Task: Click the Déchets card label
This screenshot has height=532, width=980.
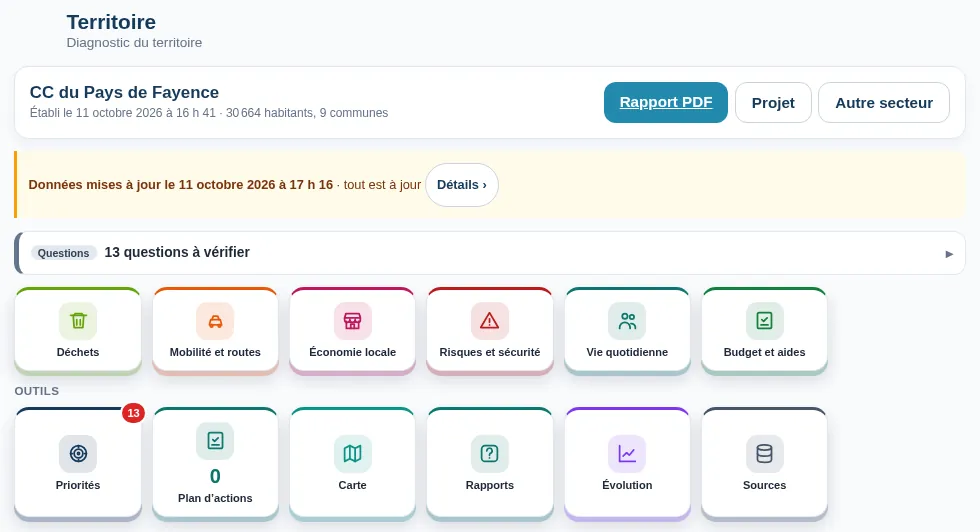Action: pos(78,352)
